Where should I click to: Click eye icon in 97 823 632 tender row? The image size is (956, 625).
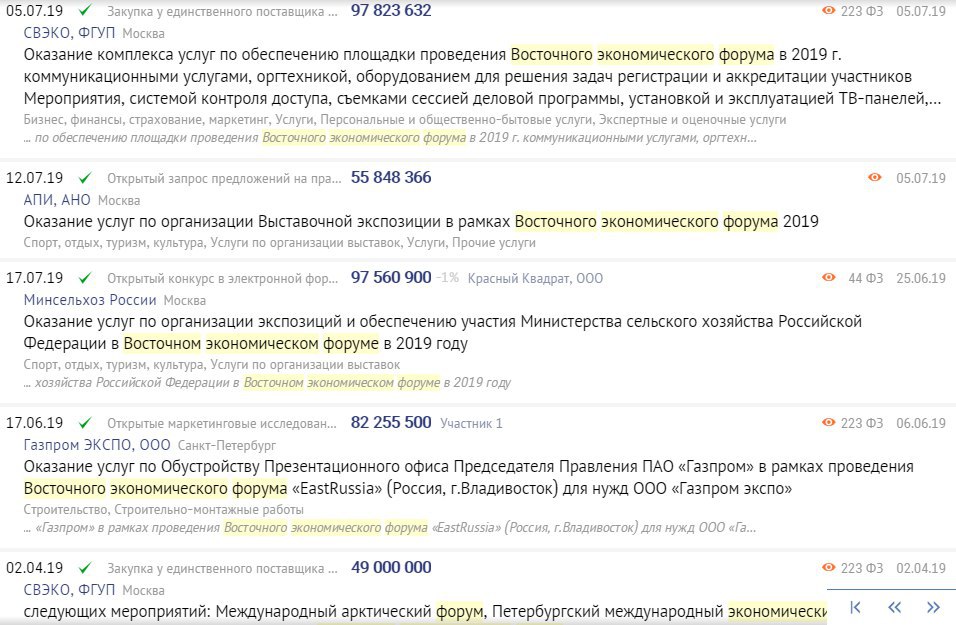click(x=828, y=11)
